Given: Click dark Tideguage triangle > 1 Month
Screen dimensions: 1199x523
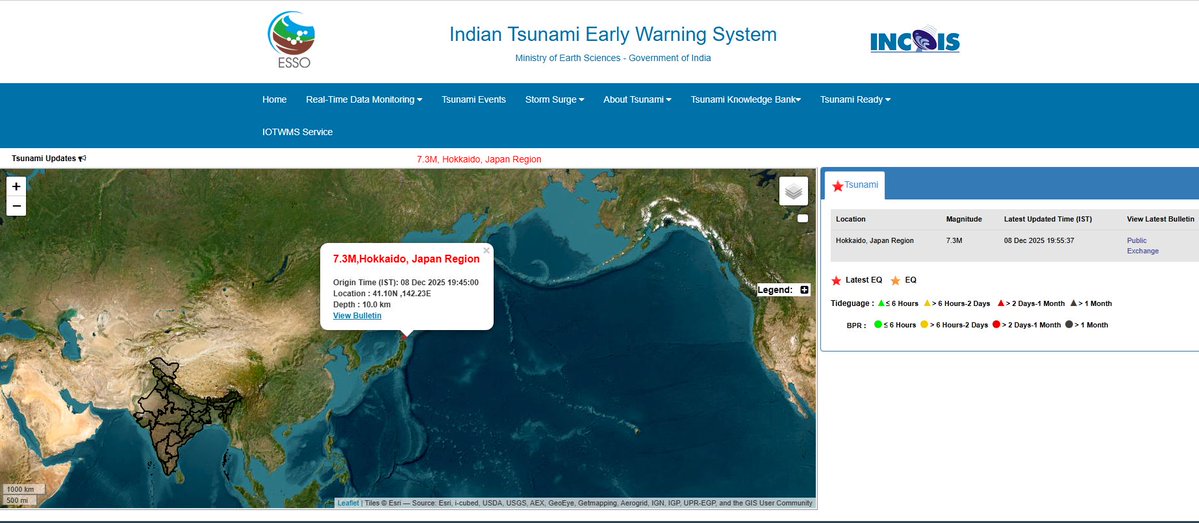Looking at the screenshot, I should click(1074, 303).
